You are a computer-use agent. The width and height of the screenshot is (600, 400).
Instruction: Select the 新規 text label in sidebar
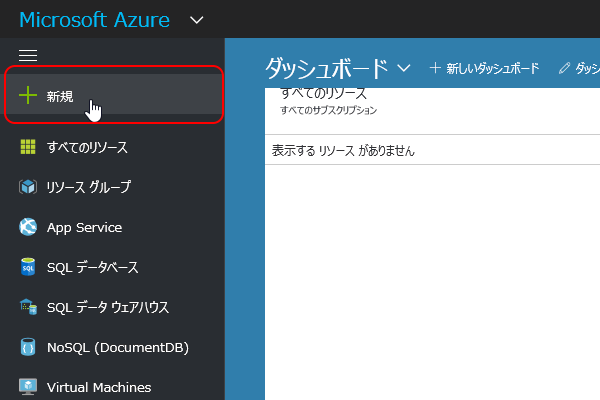click(60, 96)
